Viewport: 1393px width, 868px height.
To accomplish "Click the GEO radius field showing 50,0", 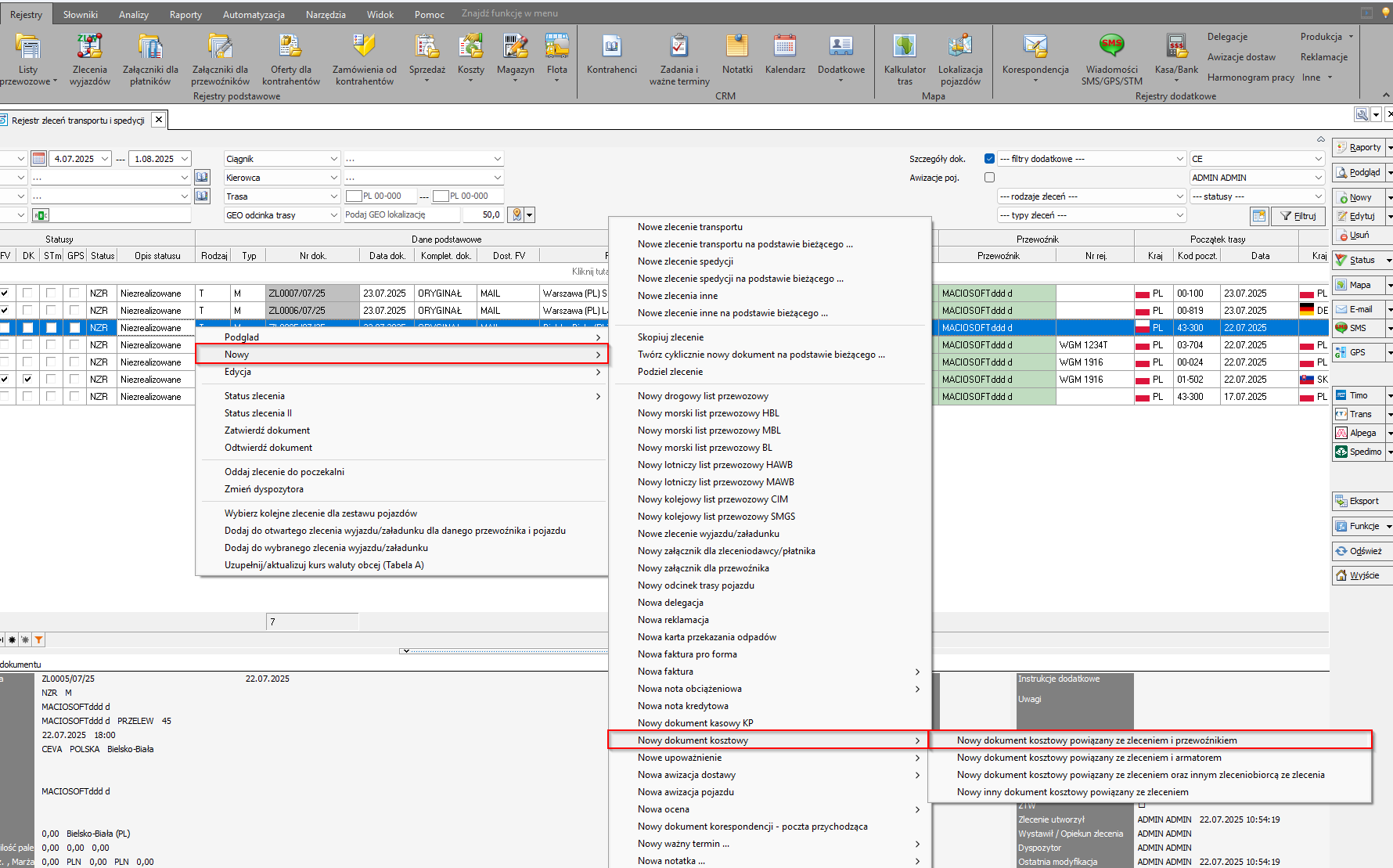I will pos(483,215).
